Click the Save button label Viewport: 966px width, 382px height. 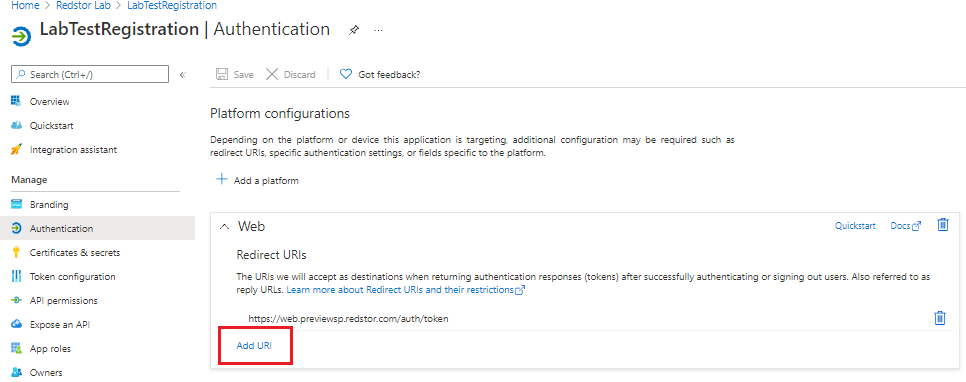[243, 75]
